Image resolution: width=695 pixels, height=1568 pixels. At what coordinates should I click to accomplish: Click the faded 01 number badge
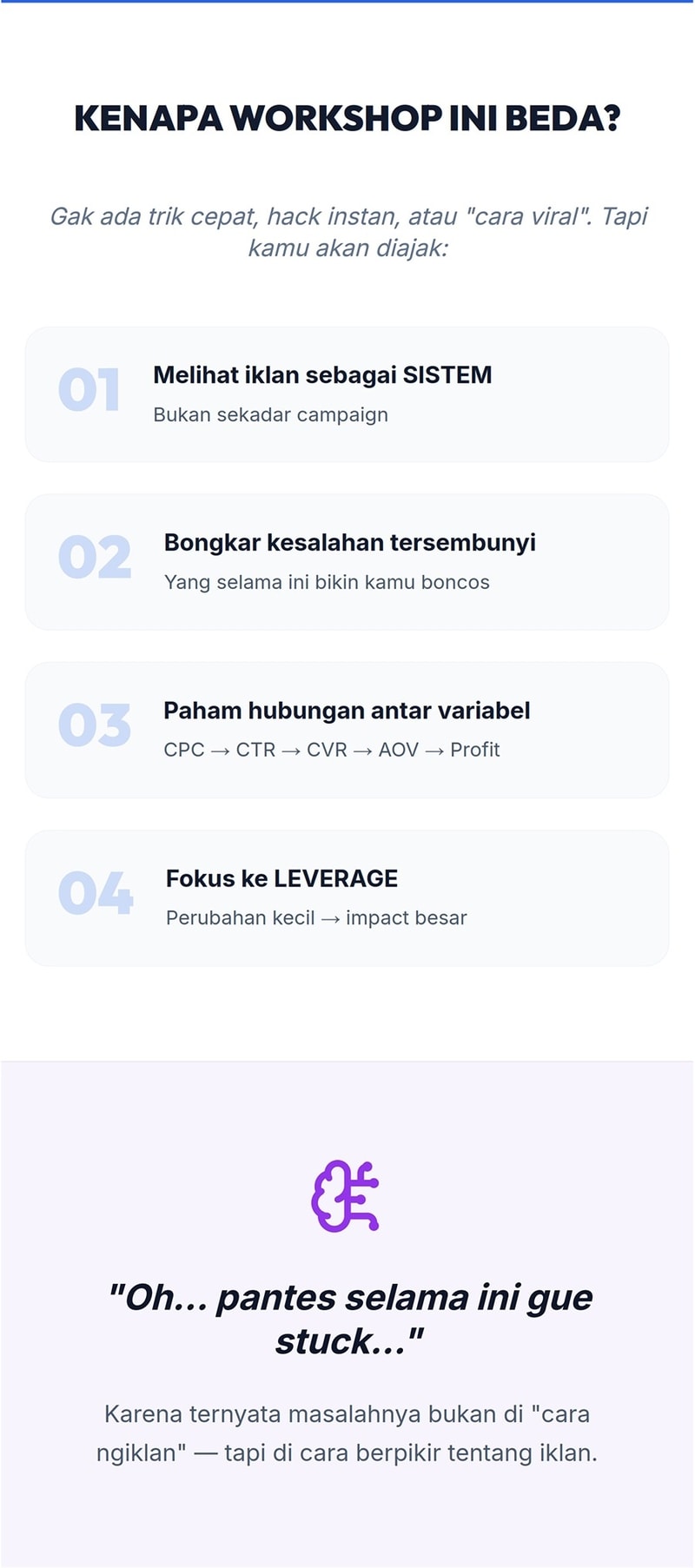pyautogui.click(x=89, y=390)
